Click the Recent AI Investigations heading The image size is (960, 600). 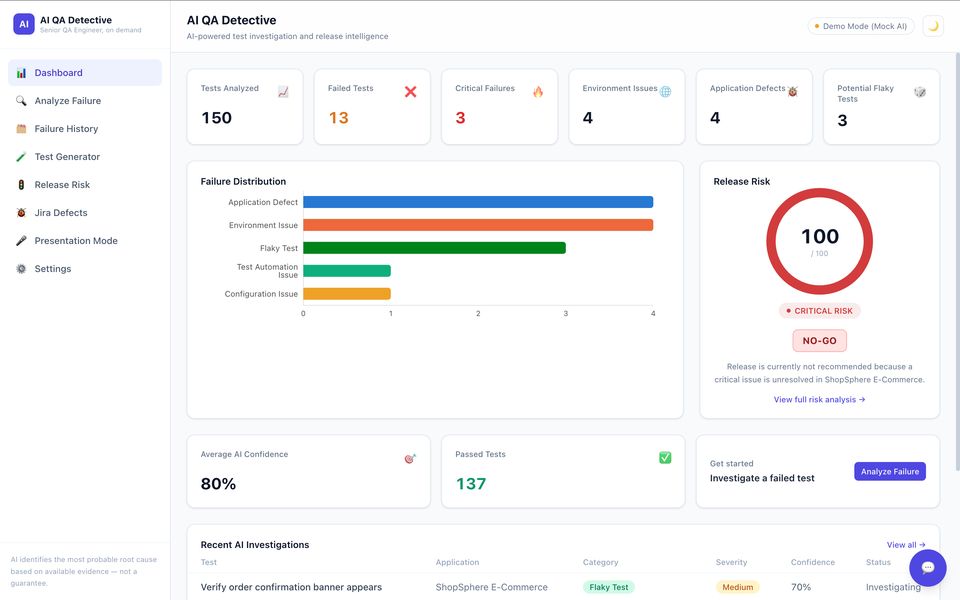(x=255, y=545)
